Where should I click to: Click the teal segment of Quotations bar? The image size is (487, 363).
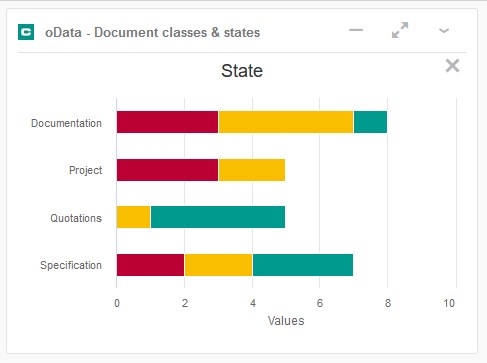coord(218,217)
